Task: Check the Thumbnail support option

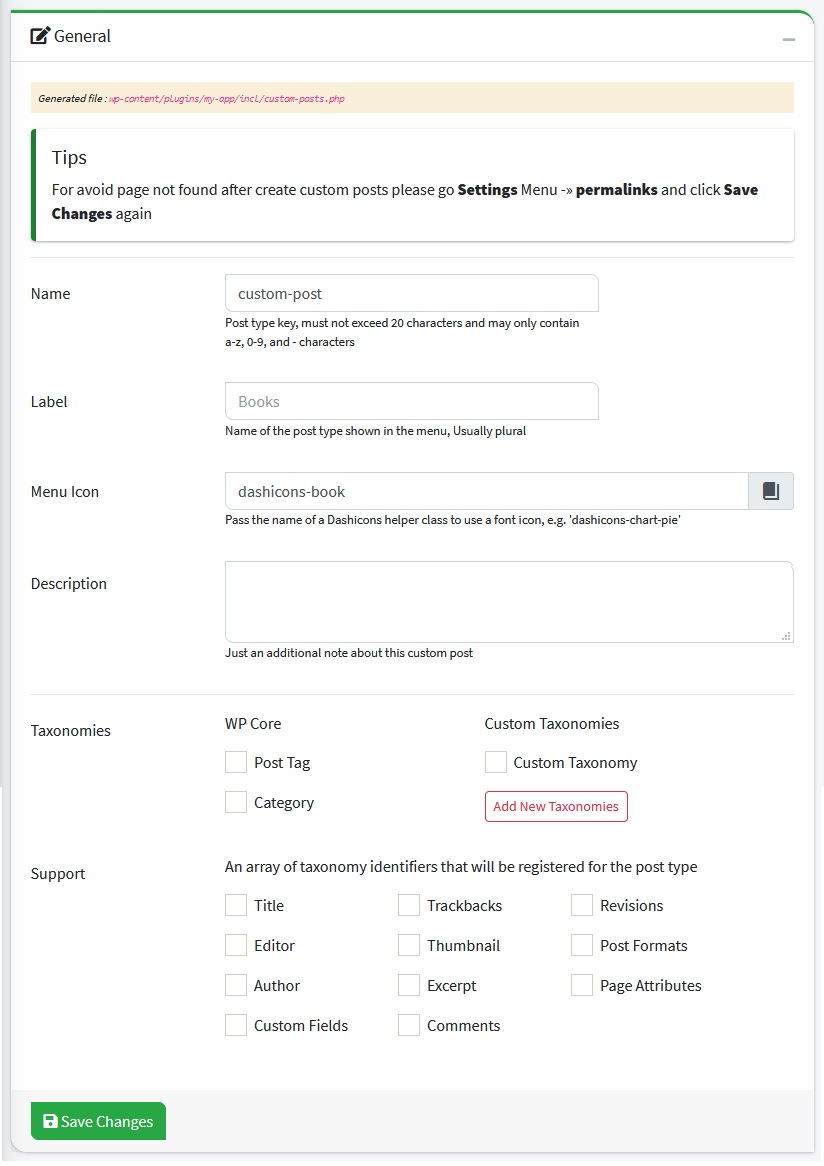Action: click(x=409, y=945)
